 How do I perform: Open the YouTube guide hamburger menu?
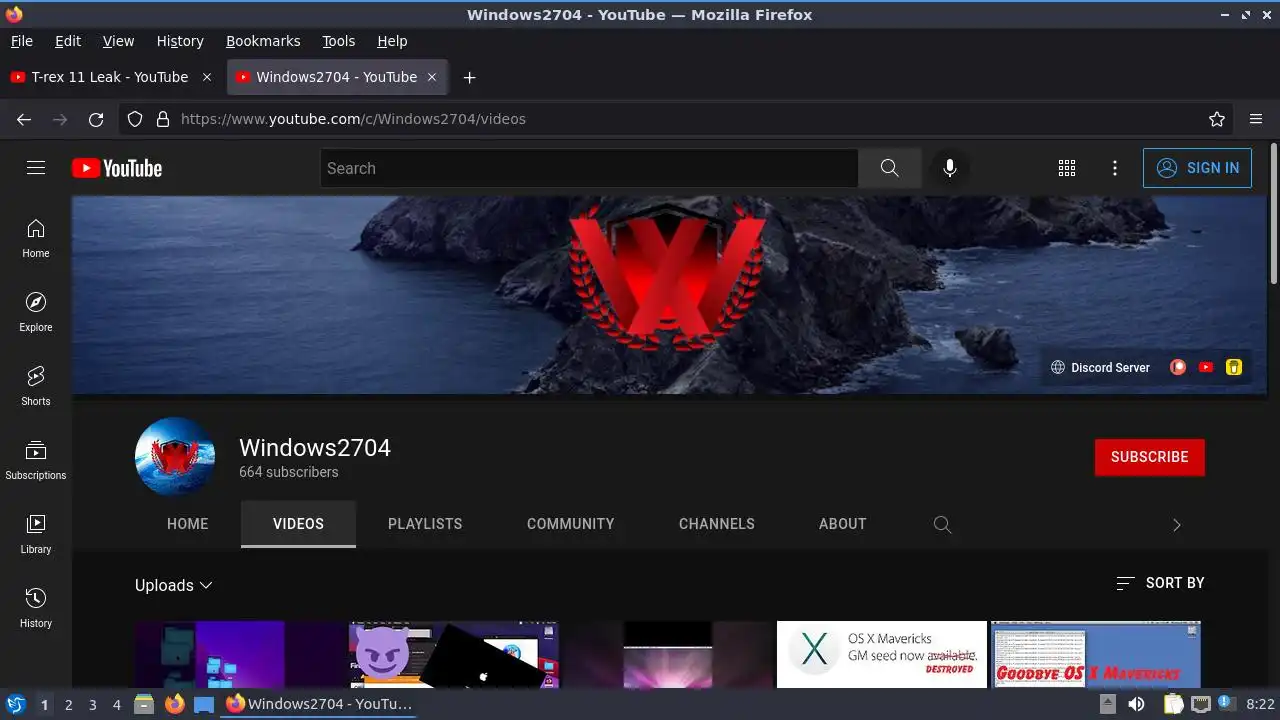coord(36,168)
